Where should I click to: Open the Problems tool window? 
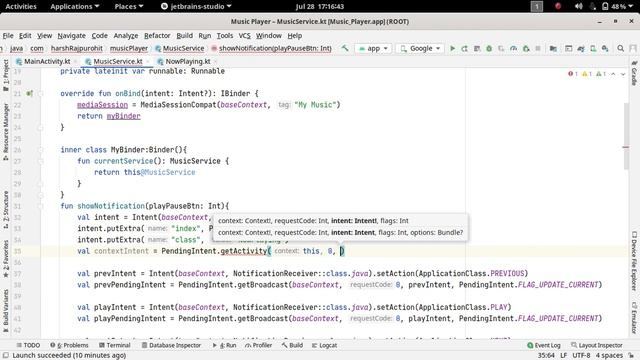point(69,345)
